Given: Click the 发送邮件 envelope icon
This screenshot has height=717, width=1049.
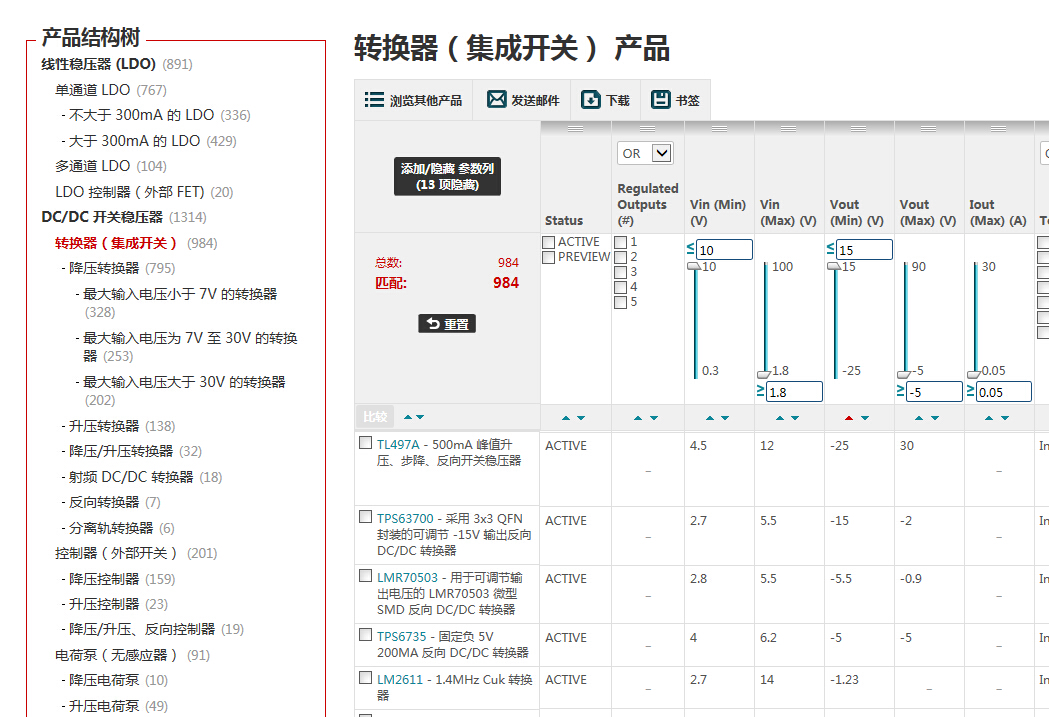Looking at the screenshot, I should click(496, 99).
